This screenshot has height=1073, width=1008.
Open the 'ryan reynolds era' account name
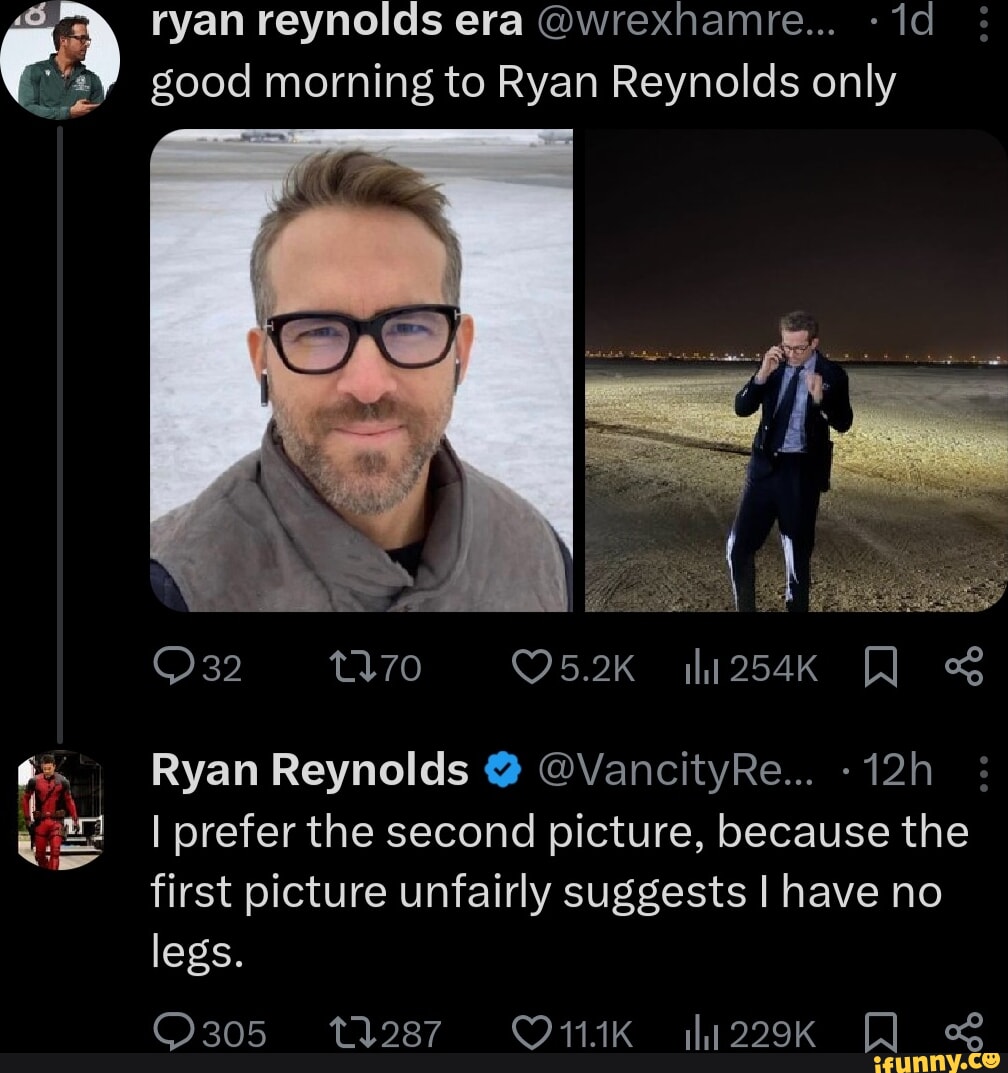pos(336,23)
